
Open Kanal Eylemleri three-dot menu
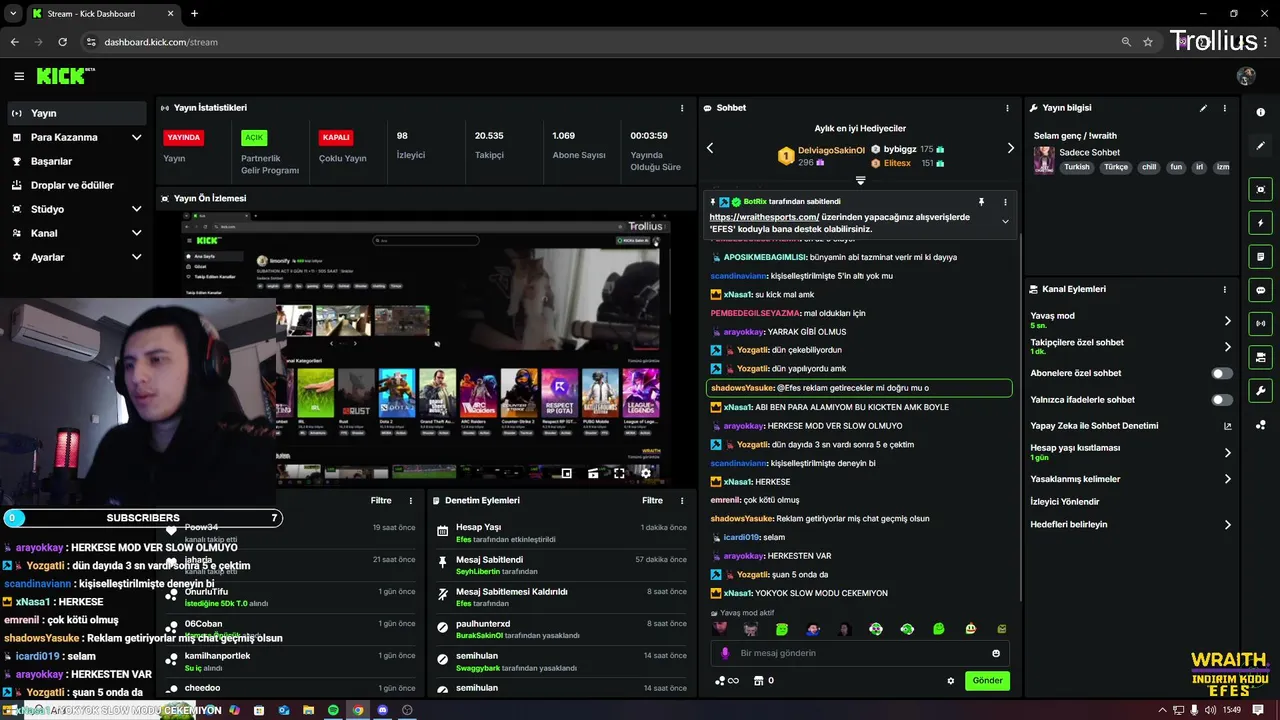(x=1225, y=289)
